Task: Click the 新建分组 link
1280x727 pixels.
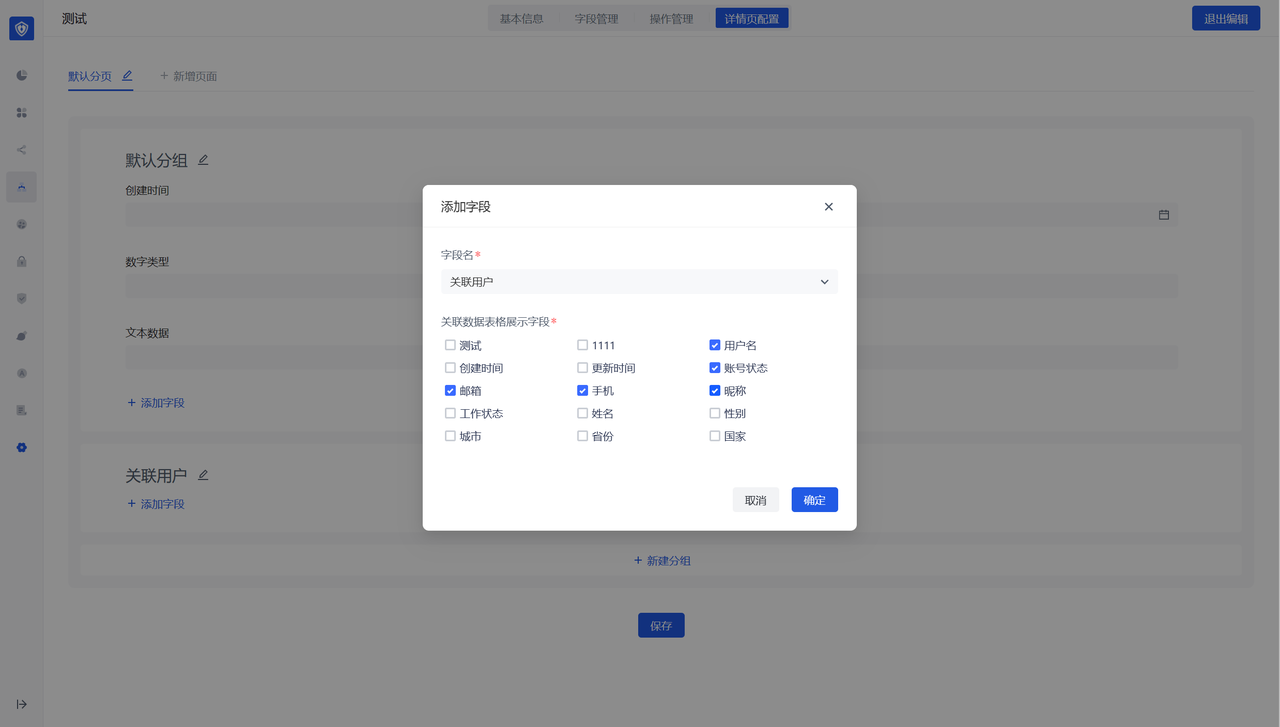Action: coord(662,561)
